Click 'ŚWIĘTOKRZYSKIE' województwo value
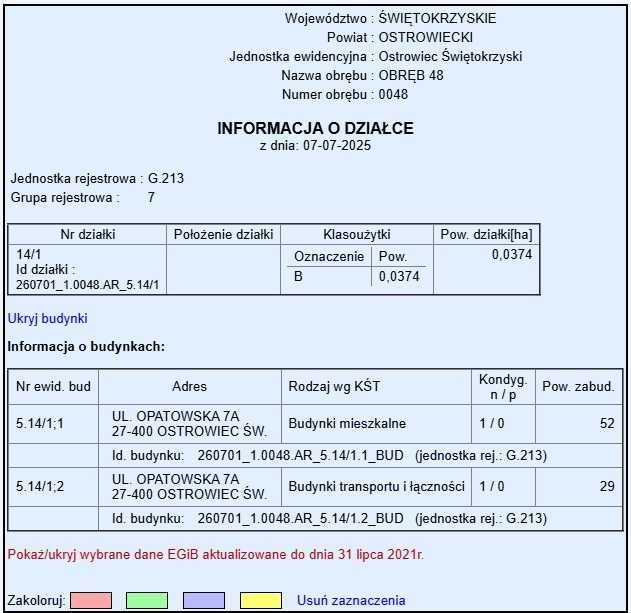 (437, 18)
